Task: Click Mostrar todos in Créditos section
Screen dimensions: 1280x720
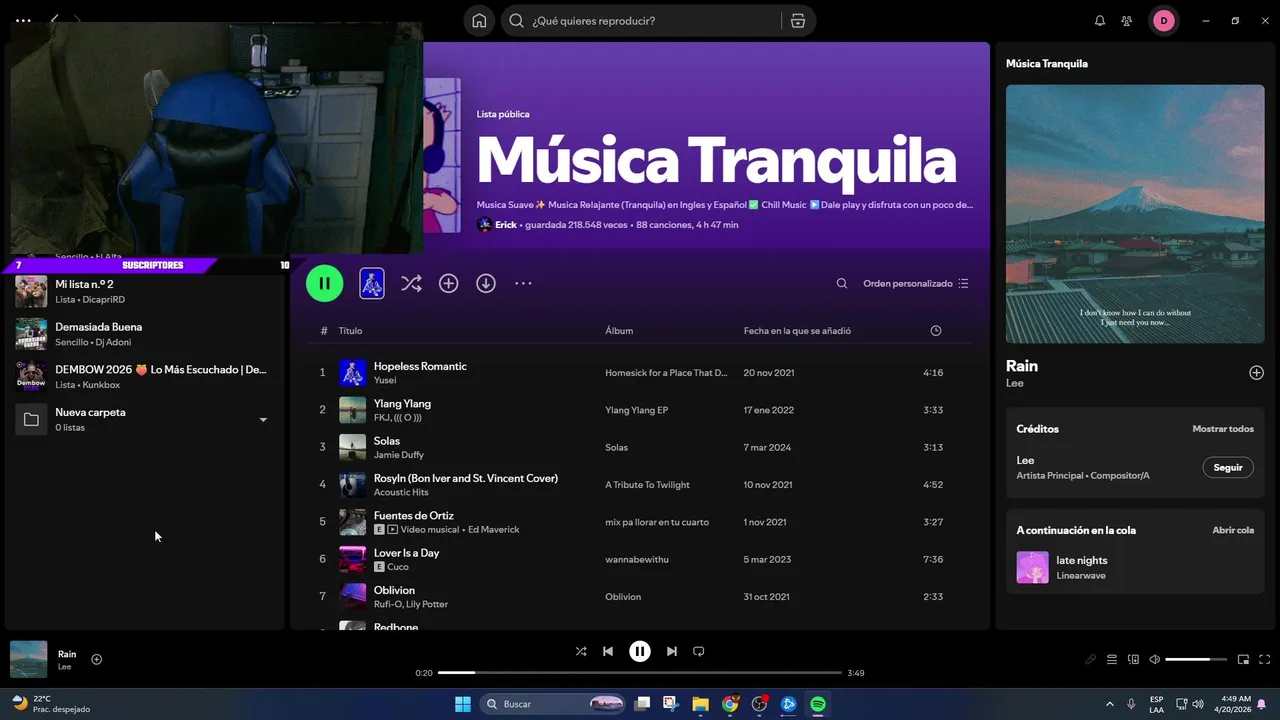Action: pos(1223,429)
